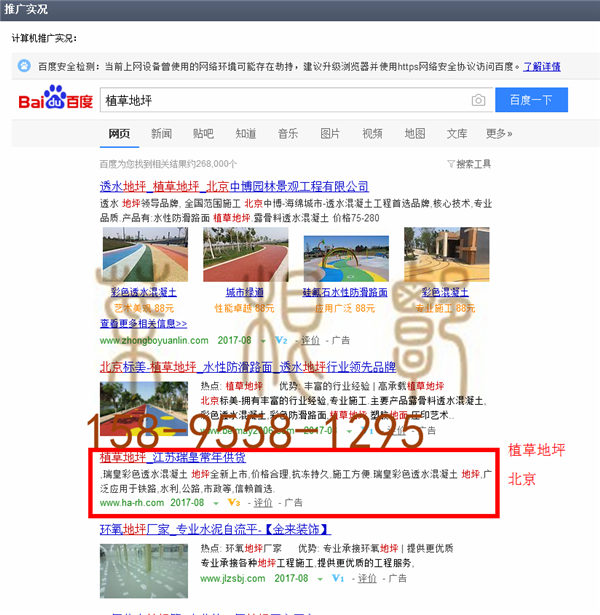Click 北京标美 result thumbnail image
The height and width of the screenshot is (615, 600).
pos(144,409)
